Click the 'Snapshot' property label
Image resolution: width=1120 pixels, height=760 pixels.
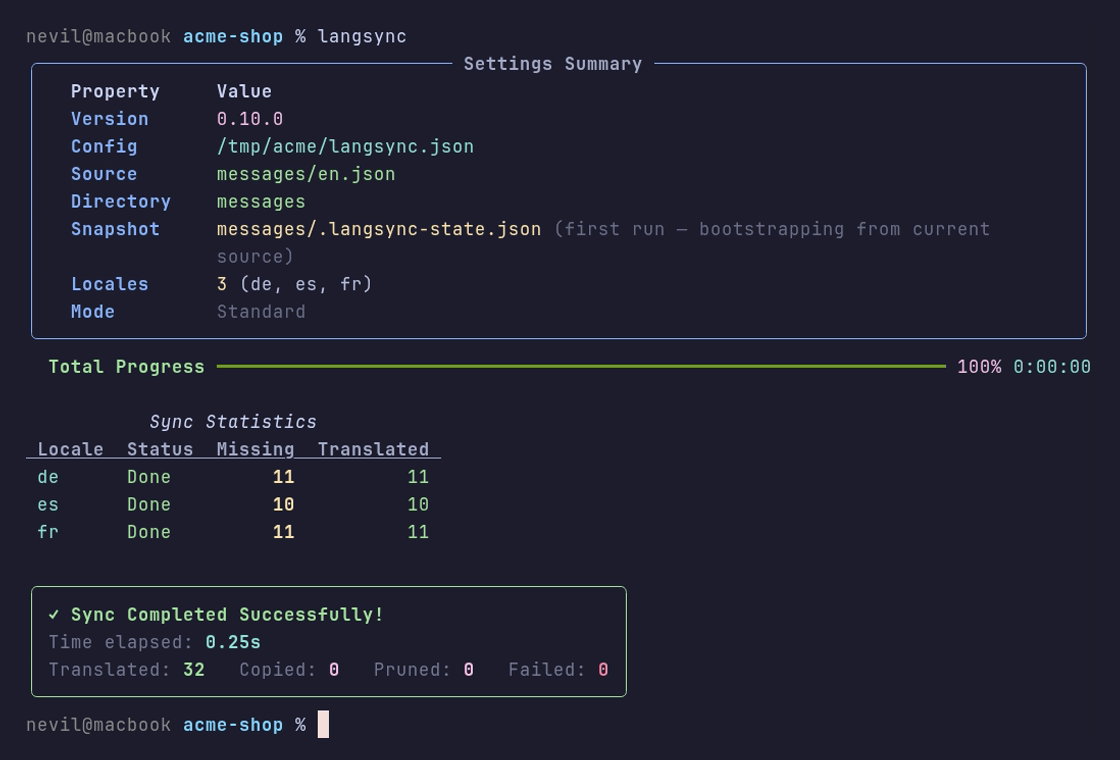coord(115,229)
